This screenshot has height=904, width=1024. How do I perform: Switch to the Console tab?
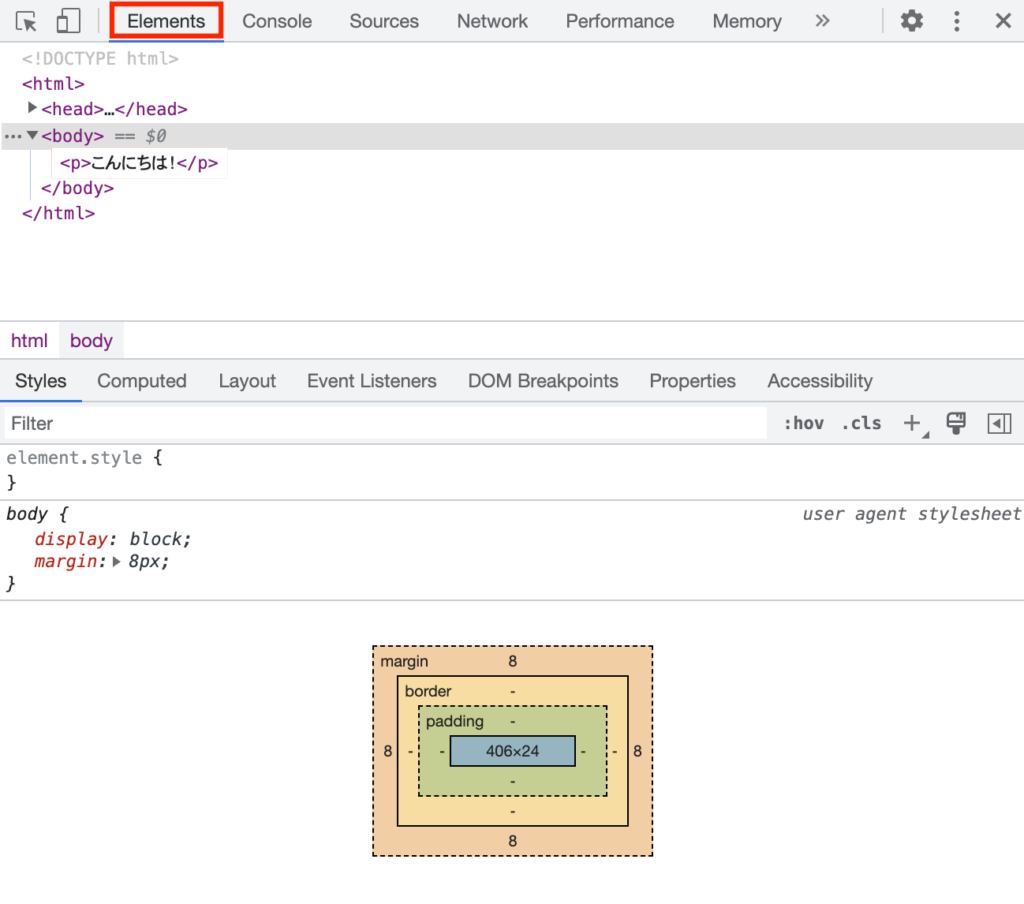[277, 21]
